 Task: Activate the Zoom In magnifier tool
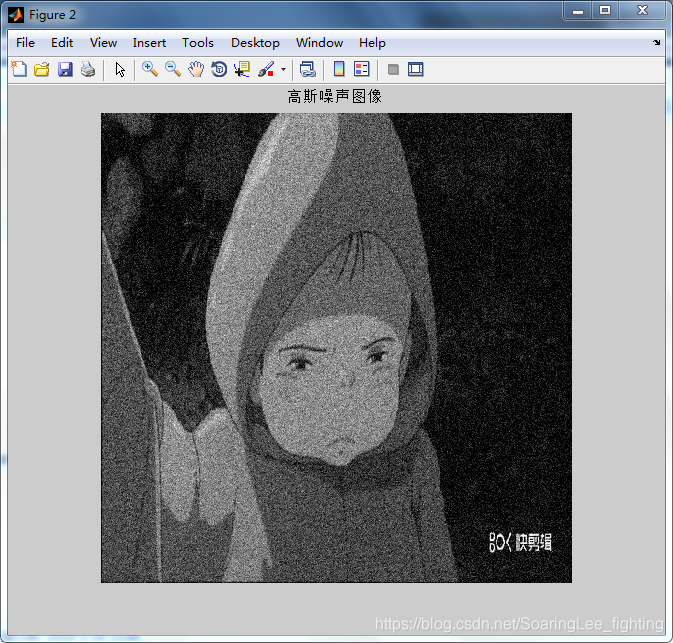click(x=150, y=69)
